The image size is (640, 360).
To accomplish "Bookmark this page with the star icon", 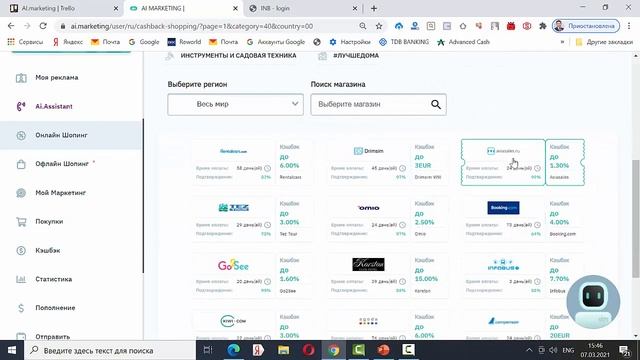I will click(379, 26).
